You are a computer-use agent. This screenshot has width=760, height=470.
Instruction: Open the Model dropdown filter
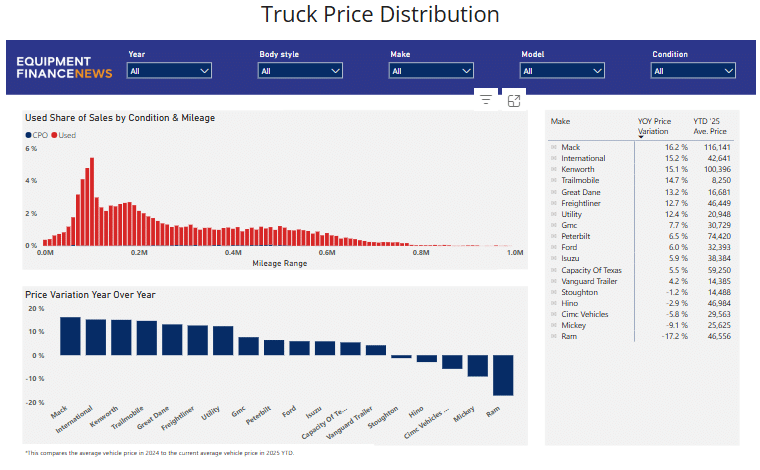click(562, 71)
